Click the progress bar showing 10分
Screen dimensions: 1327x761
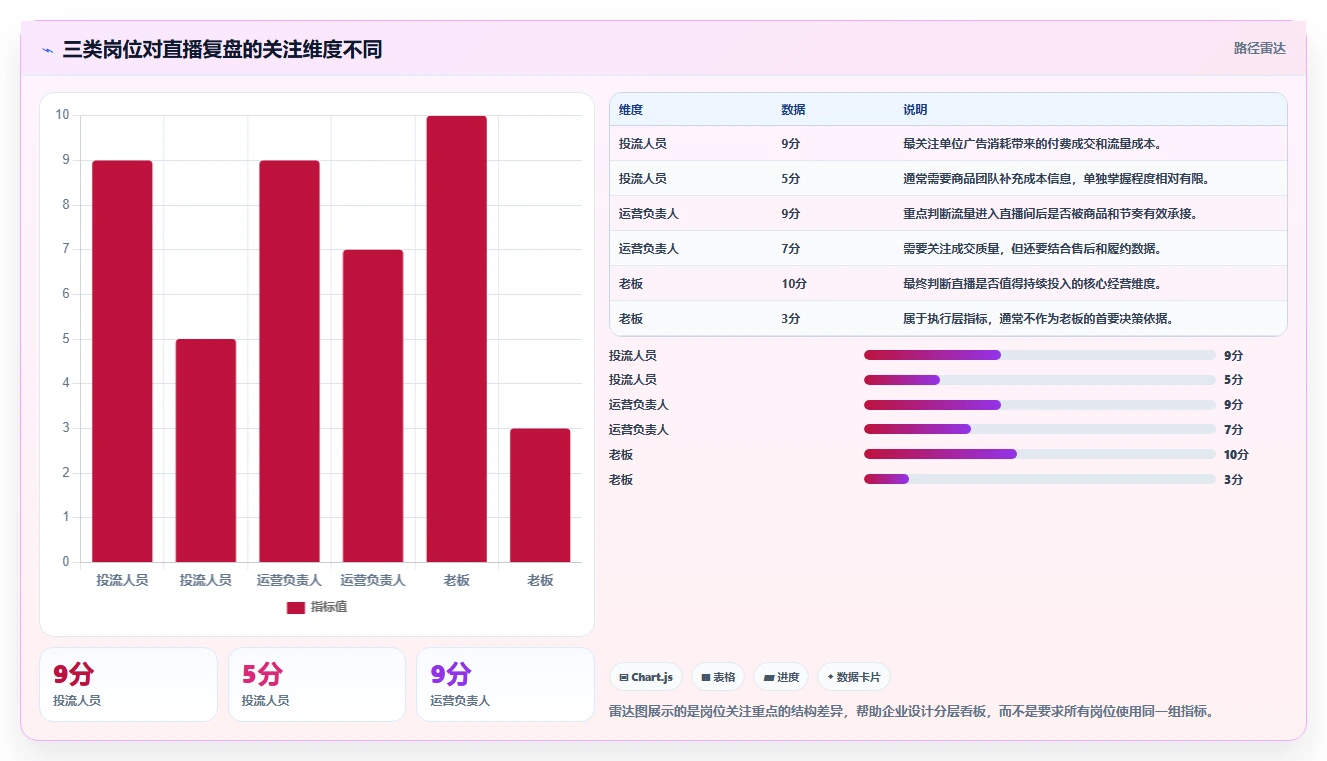click(x=1040, y=454)
